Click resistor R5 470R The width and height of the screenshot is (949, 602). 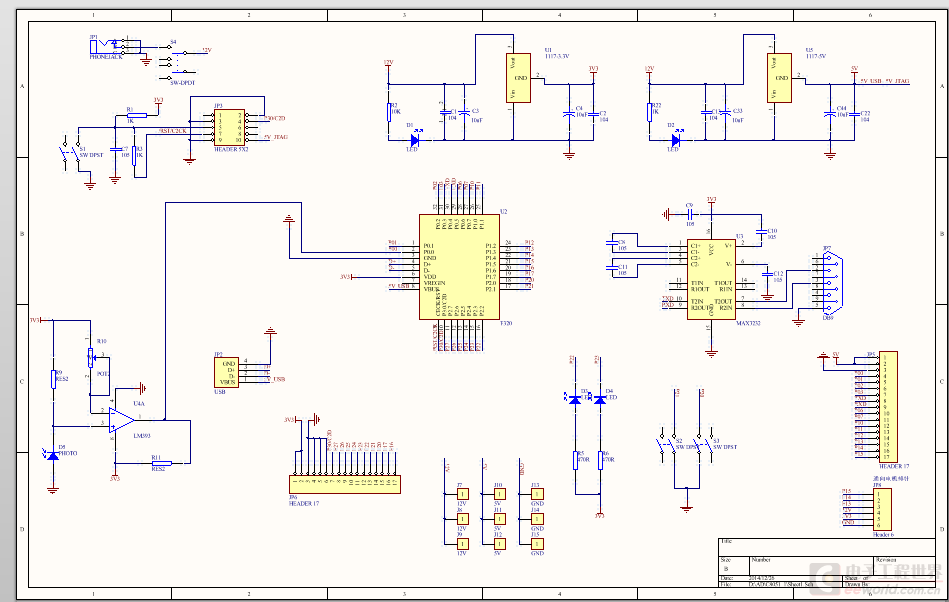click(576, 460)
